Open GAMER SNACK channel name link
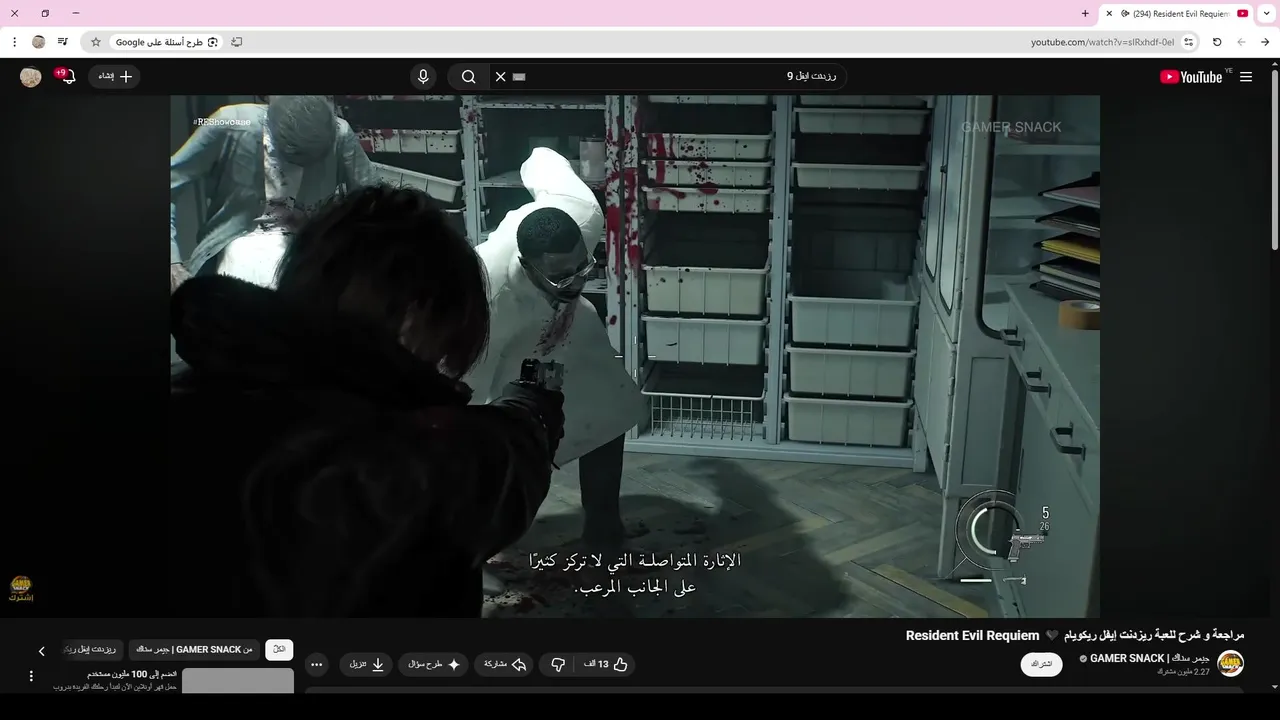The width and height of the screenshot is (1280, 720). [1150, 658]
